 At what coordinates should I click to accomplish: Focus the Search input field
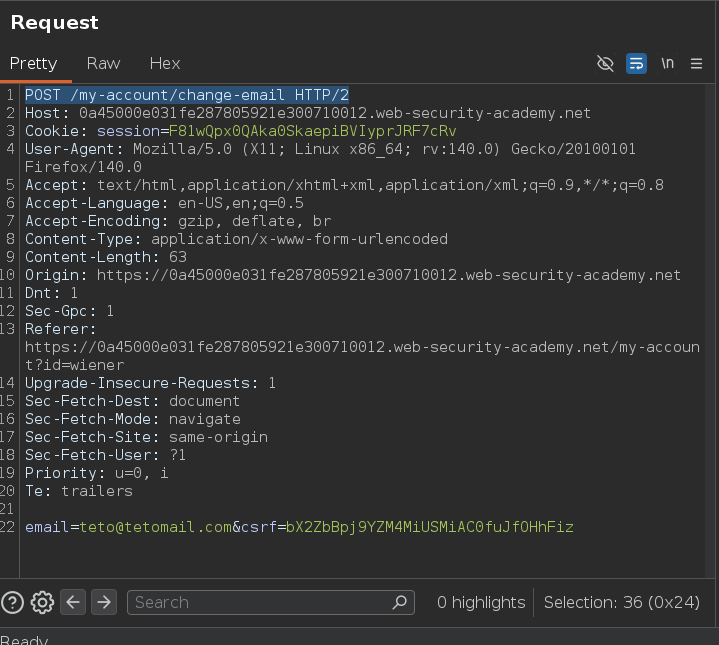(271, 602)
